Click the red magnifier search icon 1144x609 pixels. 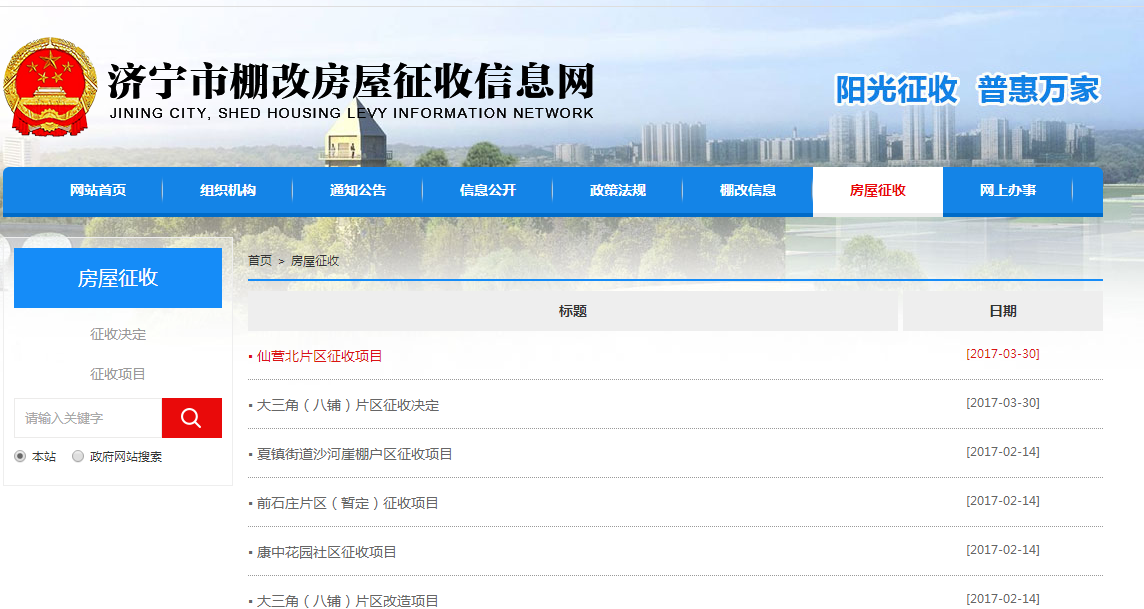click(x=191, y=418)
